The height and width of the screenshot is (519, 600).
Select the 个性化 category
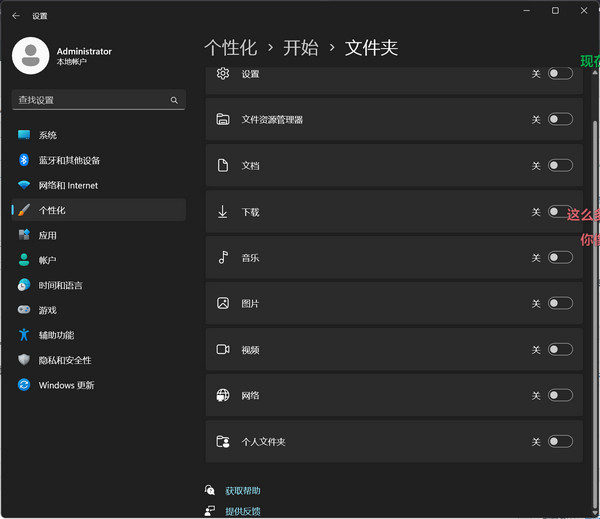point(99,210)
